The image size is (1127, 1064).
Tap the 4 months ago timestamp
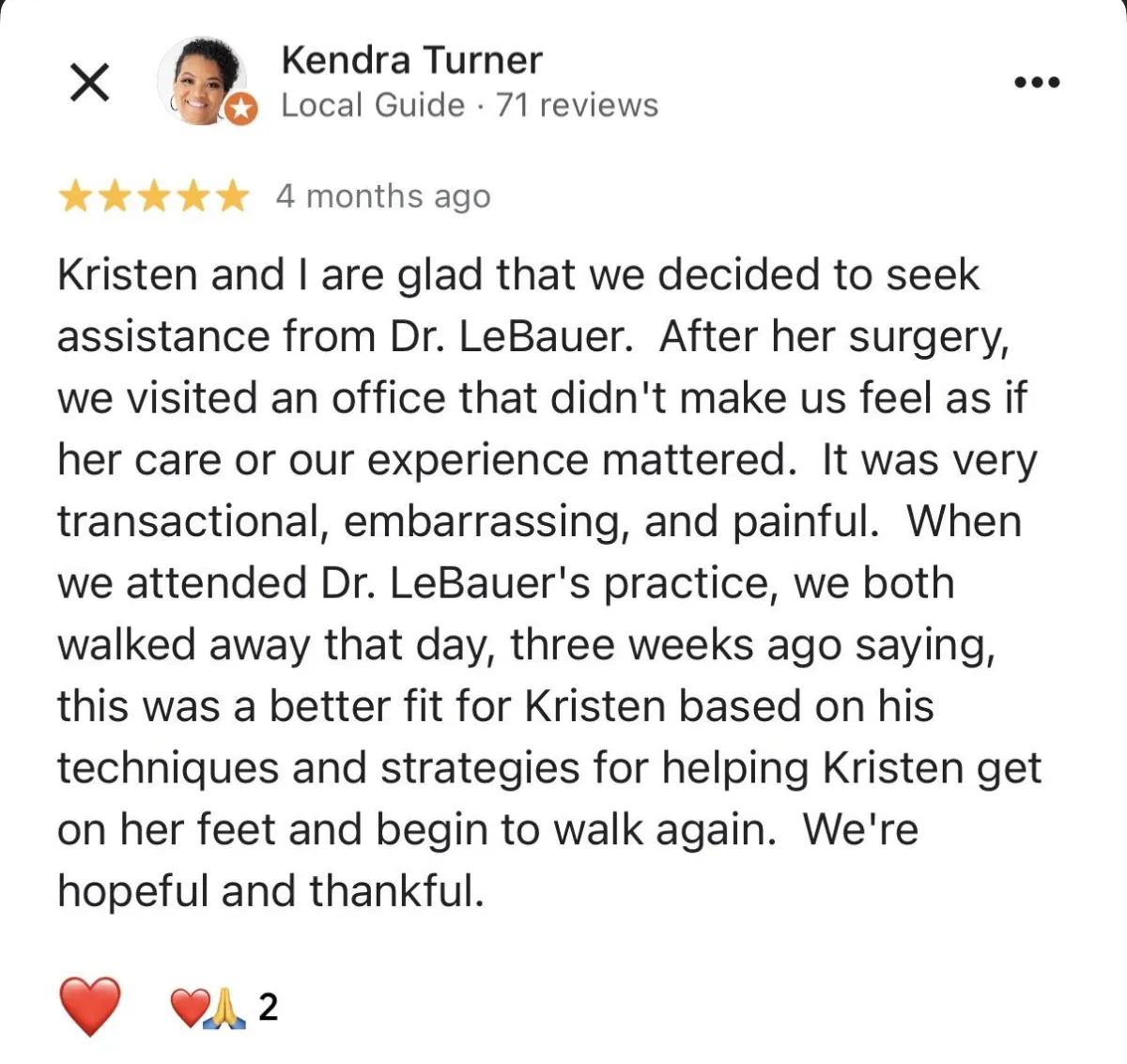click(x=383, y=197)
